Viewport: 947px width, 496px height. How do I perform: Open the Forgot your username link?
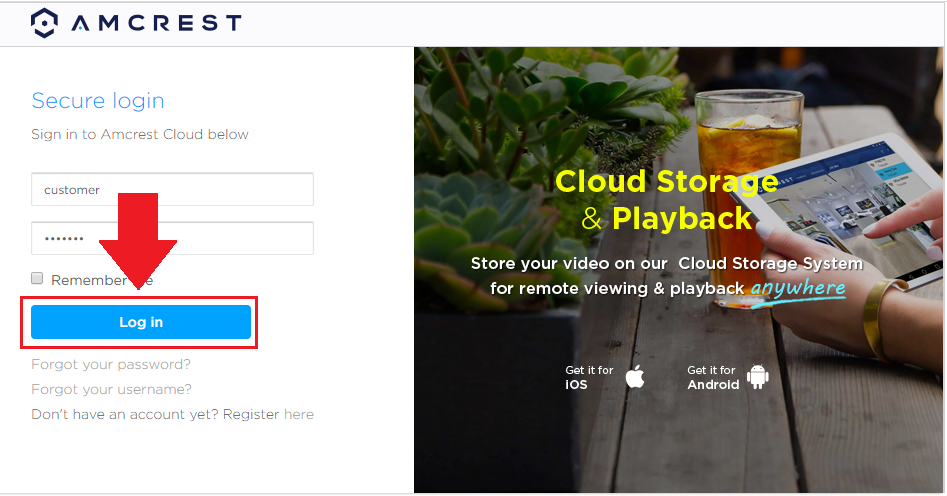111,389
